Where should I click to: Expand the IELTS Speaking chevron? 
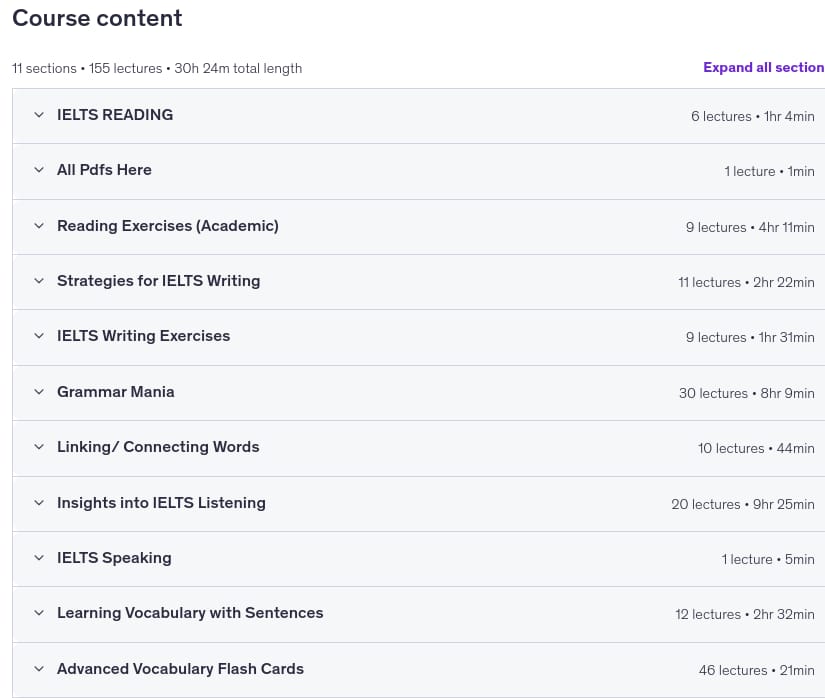click(x=39, y=558)
